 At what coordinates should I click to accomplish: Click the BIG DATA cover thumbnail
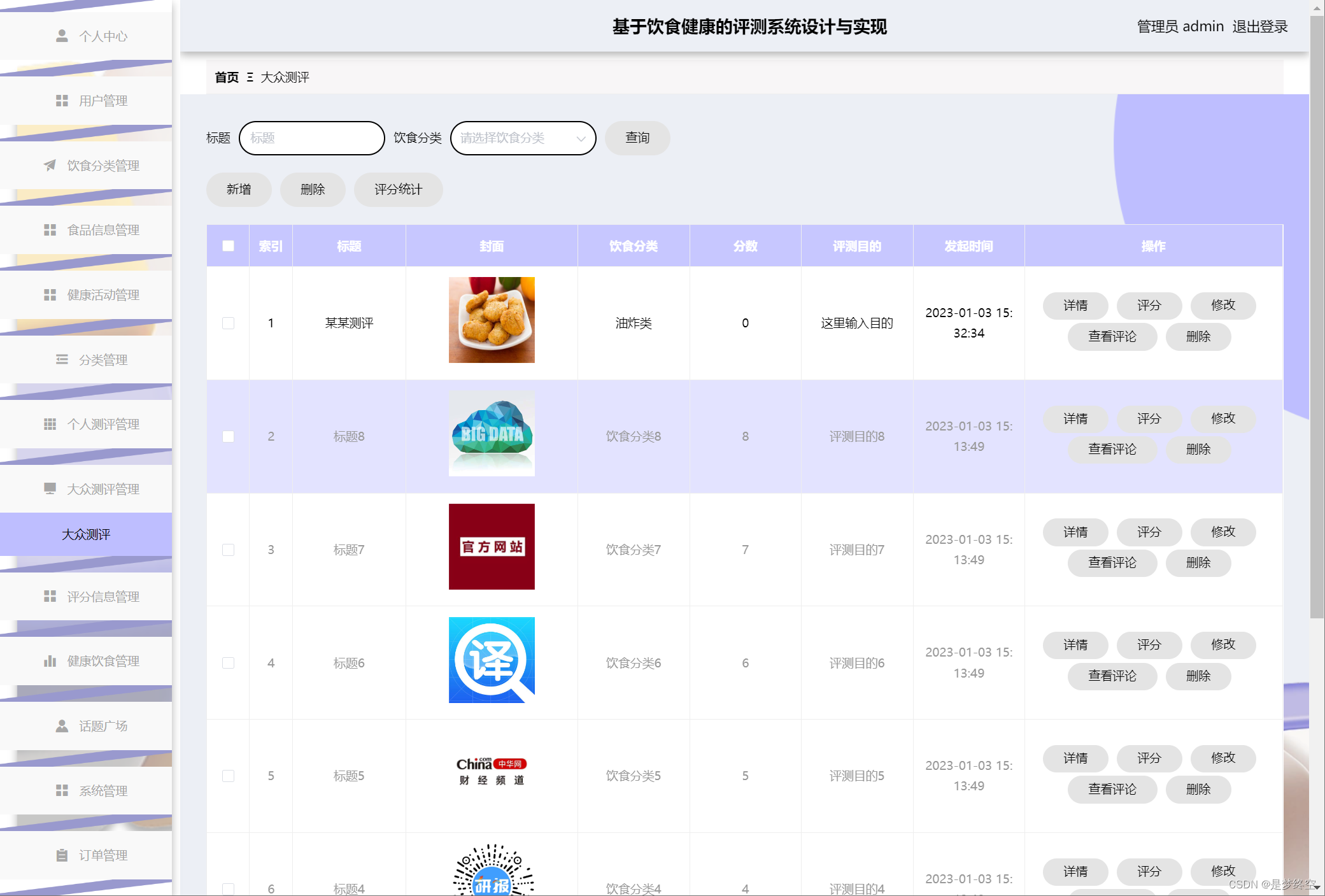pos(492,433)
